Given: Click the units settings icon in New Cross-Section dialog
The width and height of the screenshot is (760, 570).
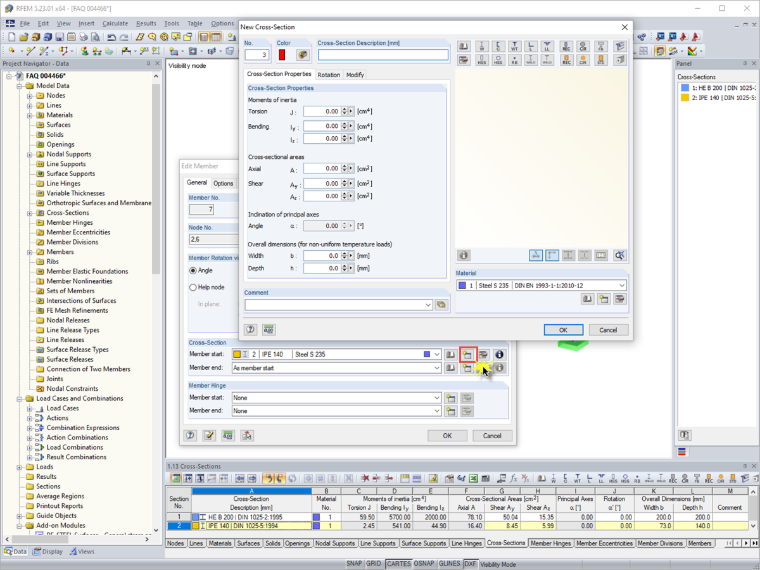Looking at the screenshot, I should tap(269, 330).
